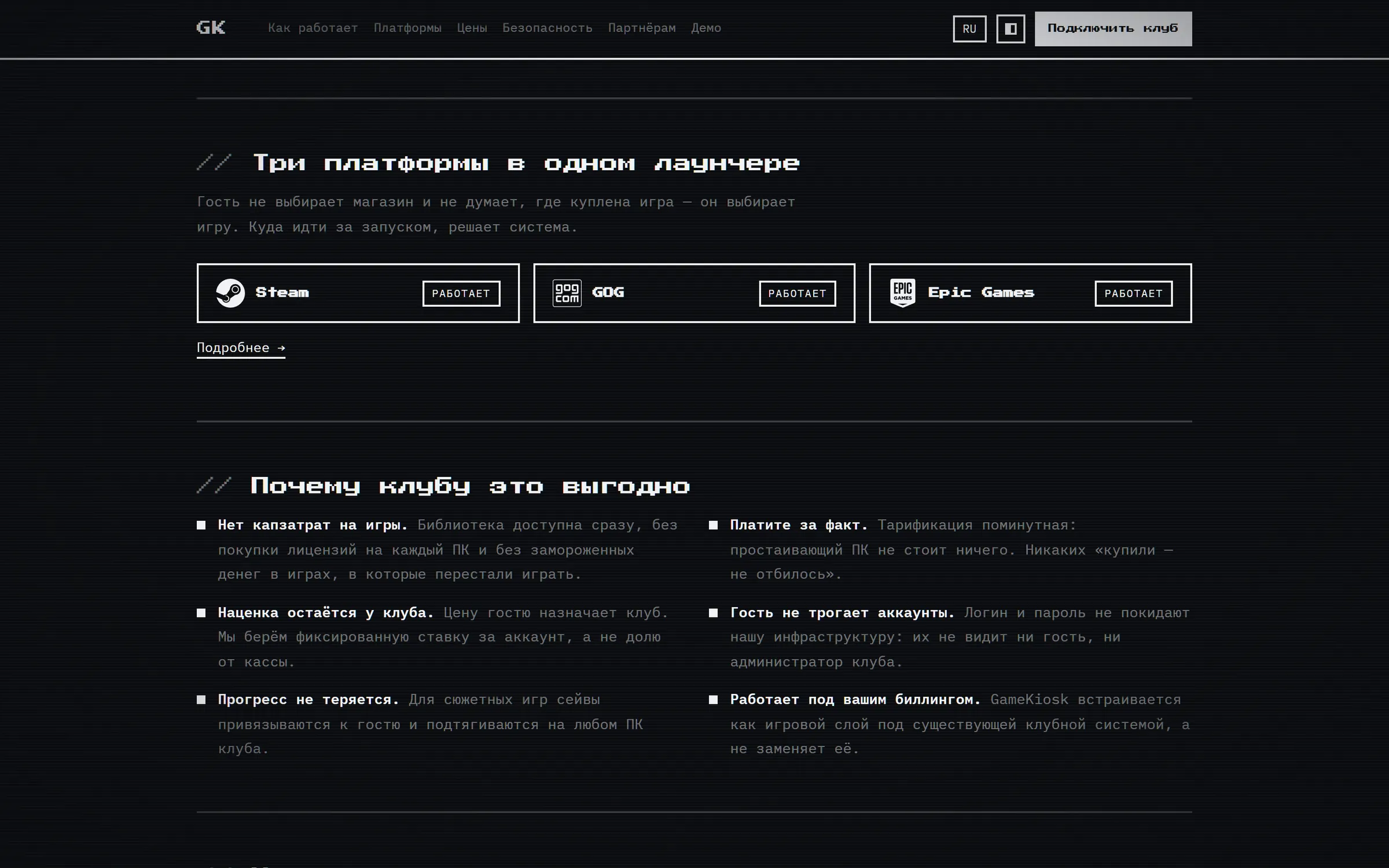Click the text «Работает под вашим биллингом.»
Image resolution: width=1389 pixels, height=868 pixels.
click(855, 699)
